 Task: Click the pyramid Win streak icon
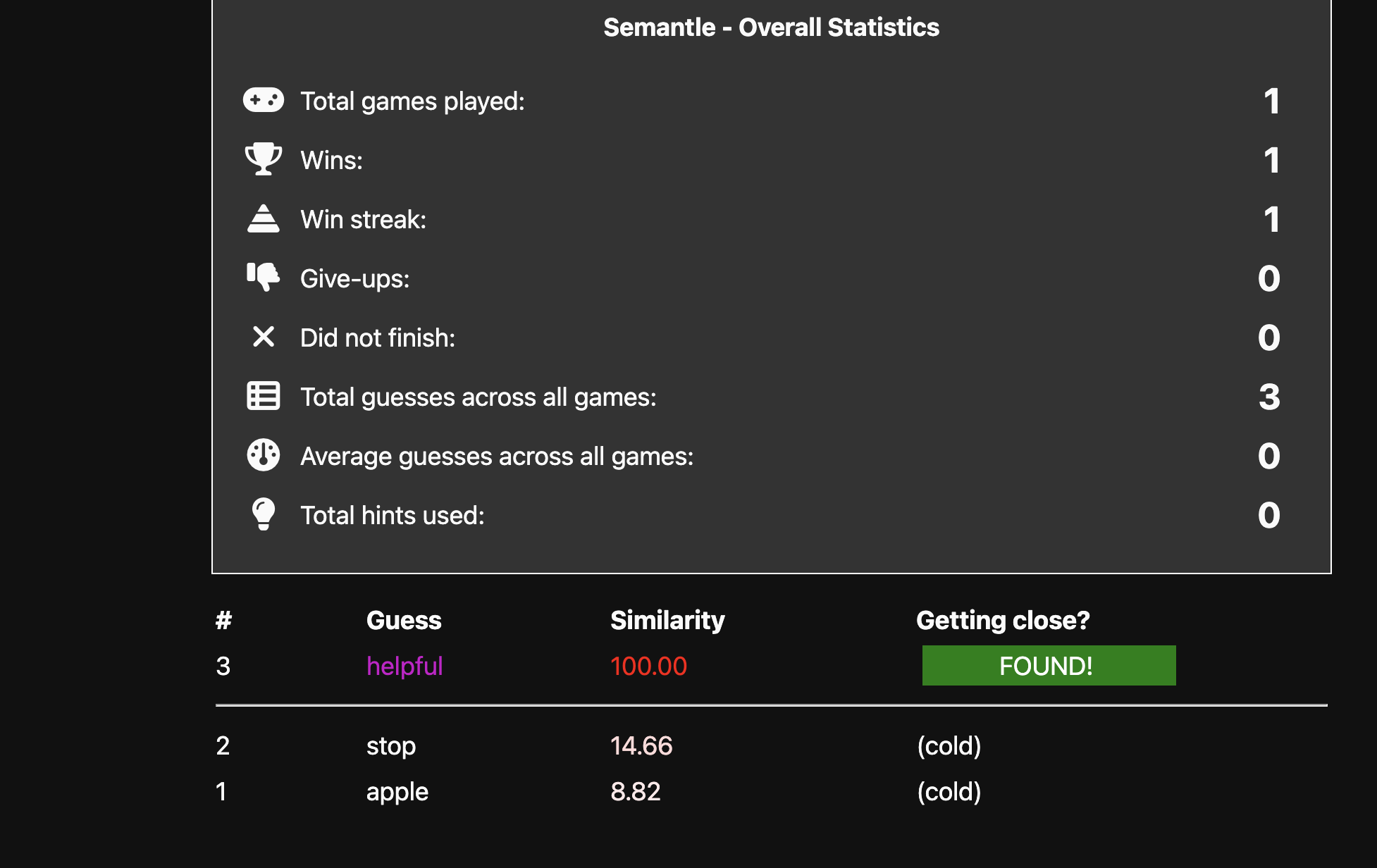264,218
